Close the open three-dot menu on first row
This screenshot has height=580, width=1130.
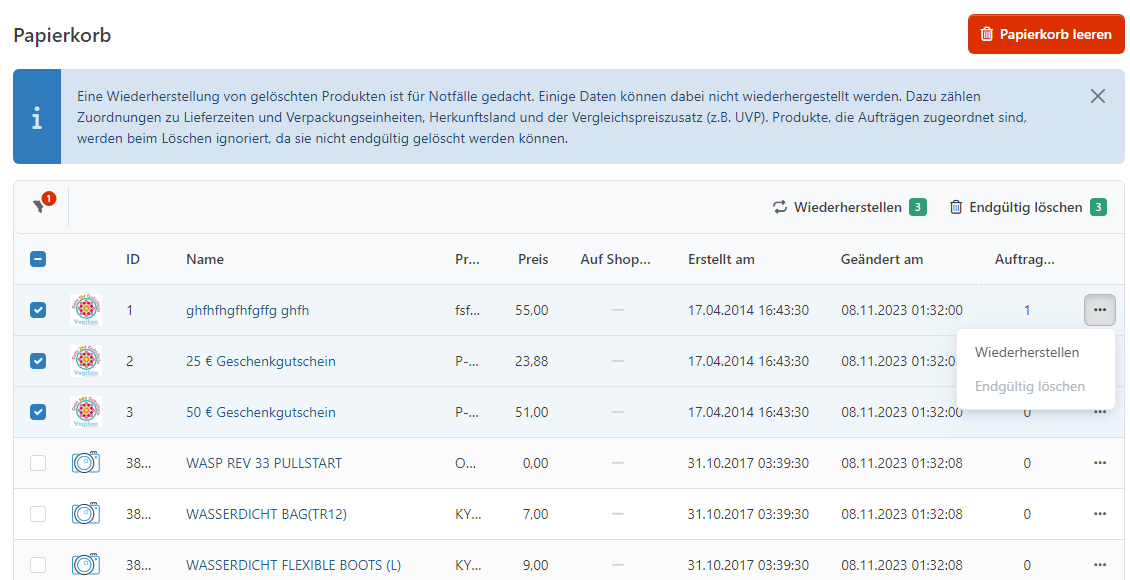[x=1100, y=310]
